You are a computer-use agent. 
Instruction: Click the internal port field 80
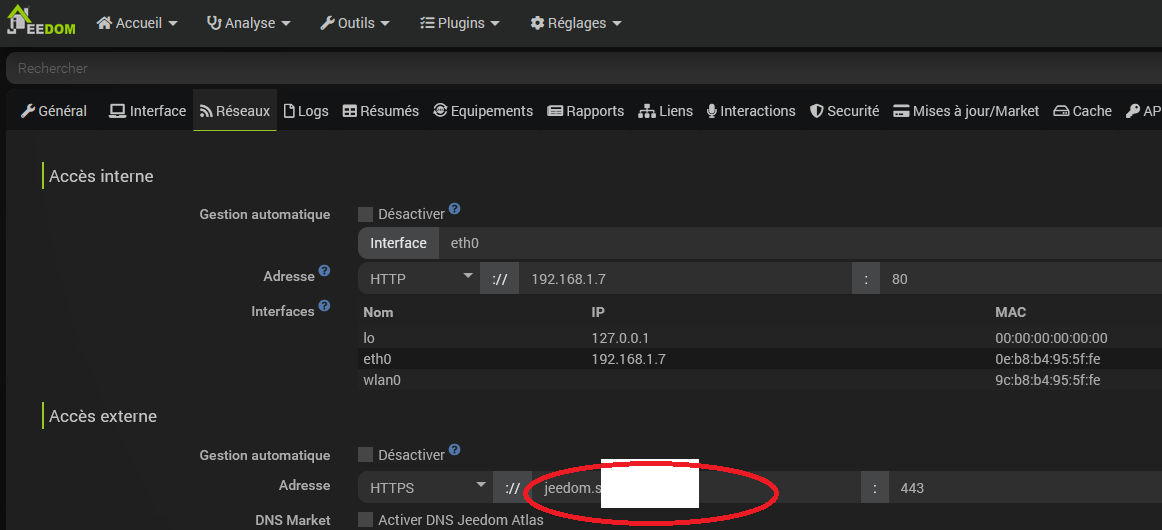point(1021,279)
